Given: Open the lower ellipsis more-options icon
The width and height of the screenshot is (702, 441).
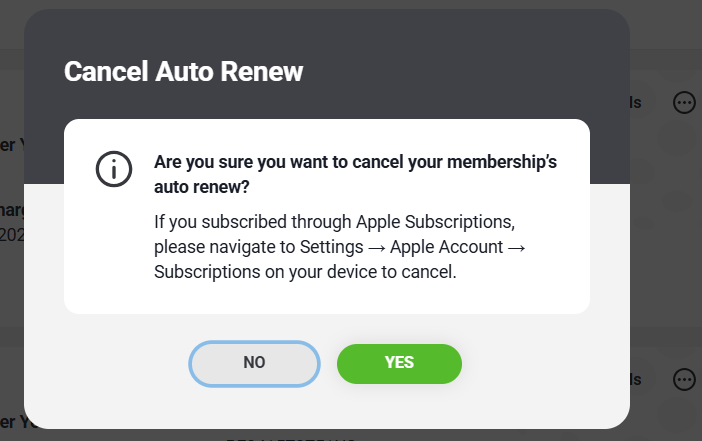Looking at the screenshot, I should tap(684, 380).
